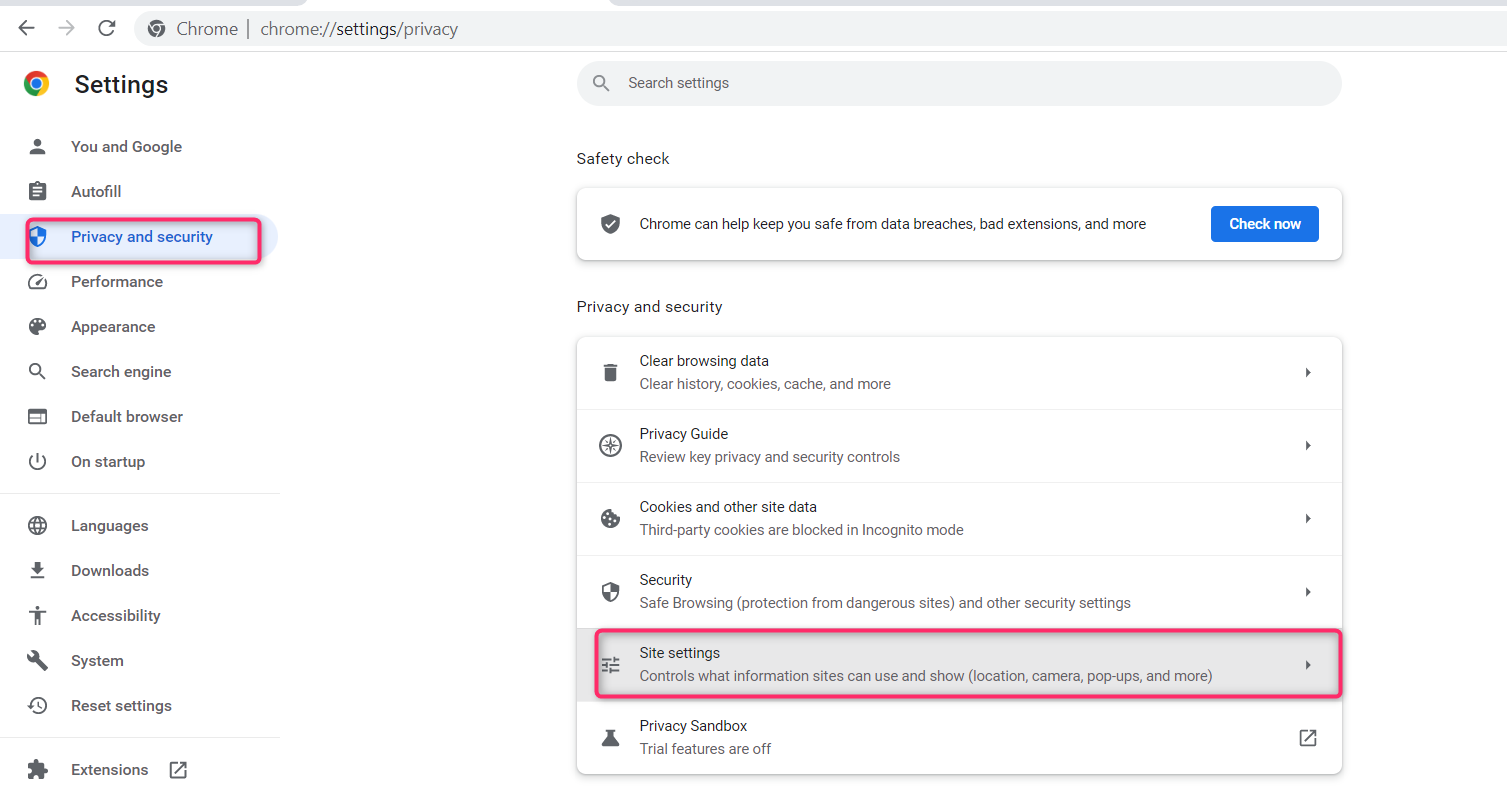Click the Downloads arrow icon in sidebar

pyautogui.click(x=37, y=571)
